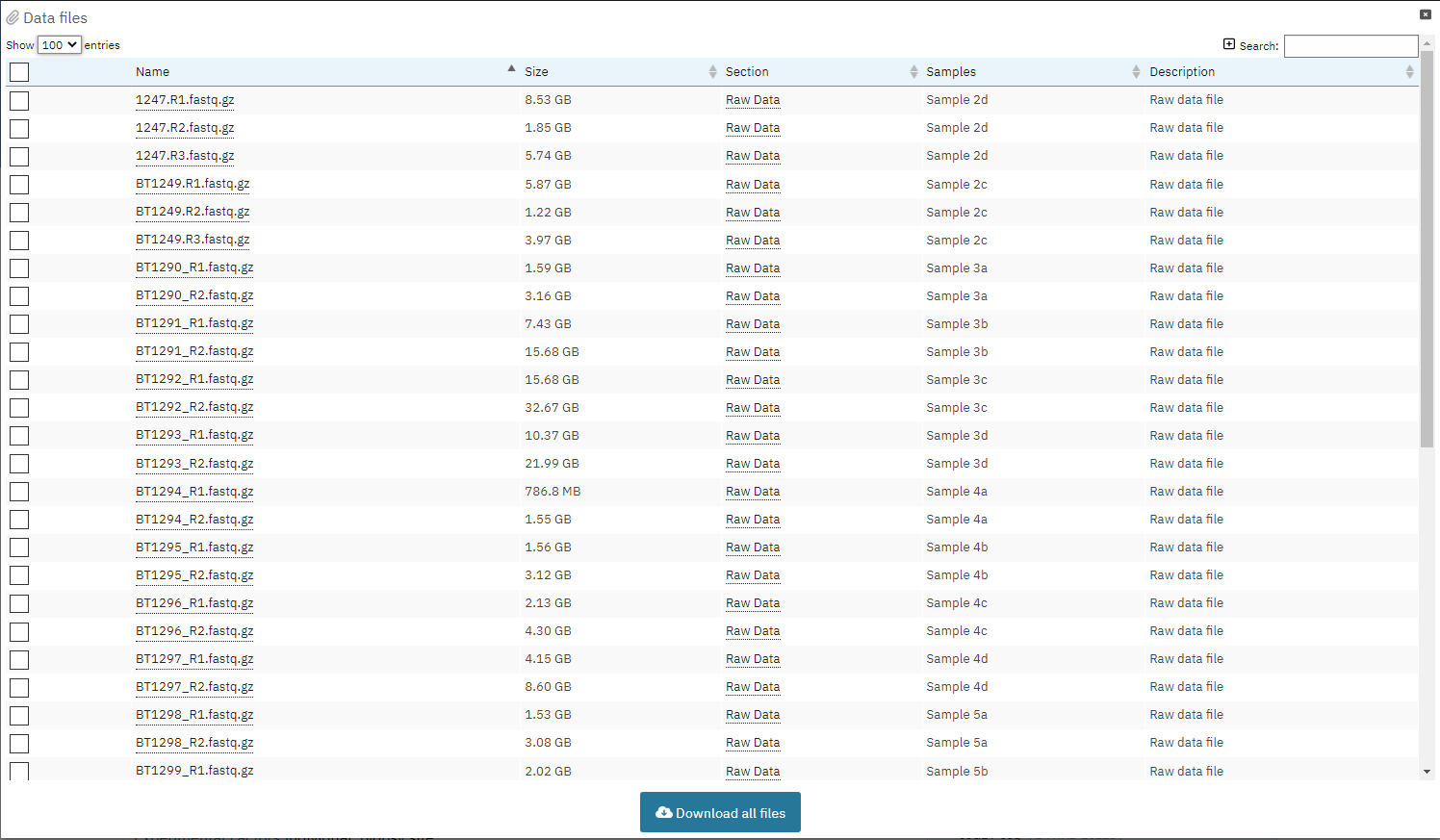Click the scrollbar down arrow
Screen dimensions: 1440x840
pyautogui.click(x=1427, y=772)
